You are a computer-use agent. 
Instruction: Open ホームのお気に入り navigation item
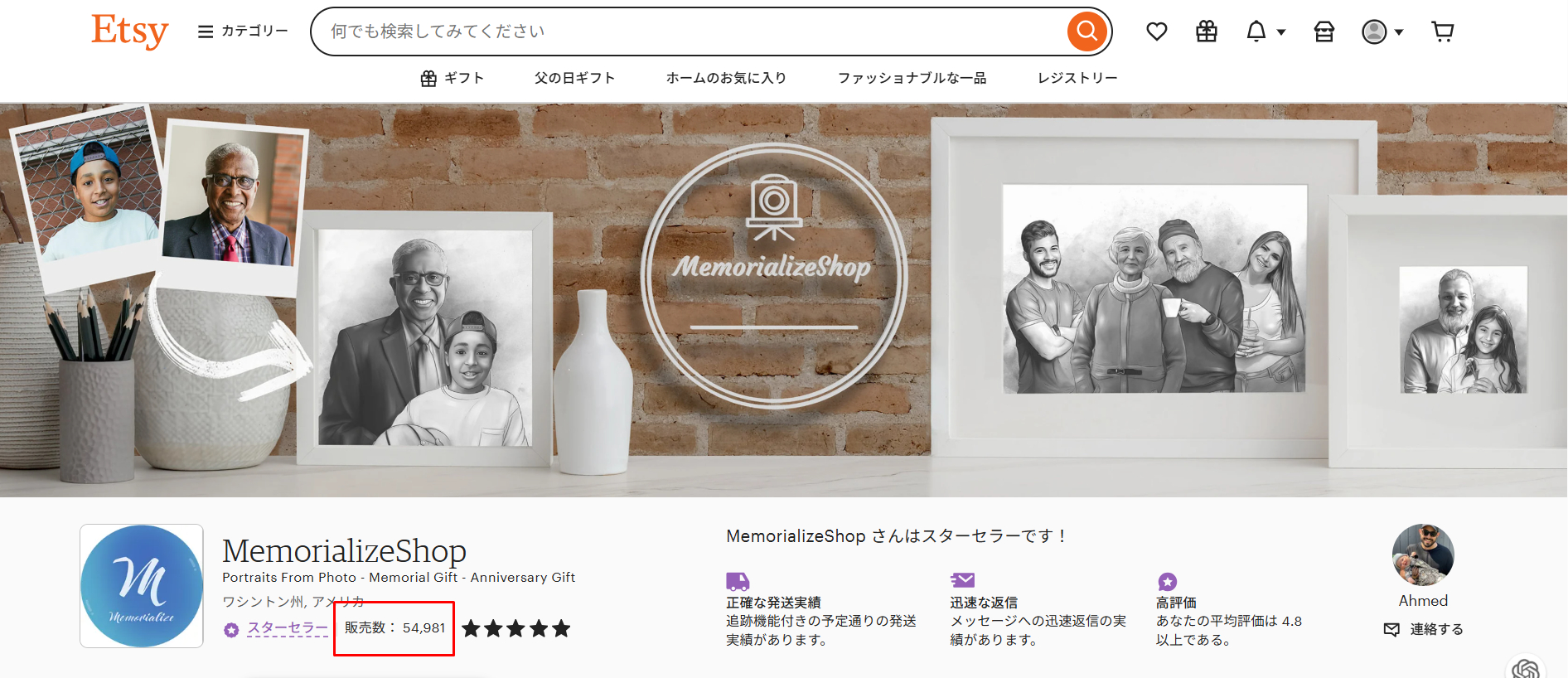pos(726,78)
